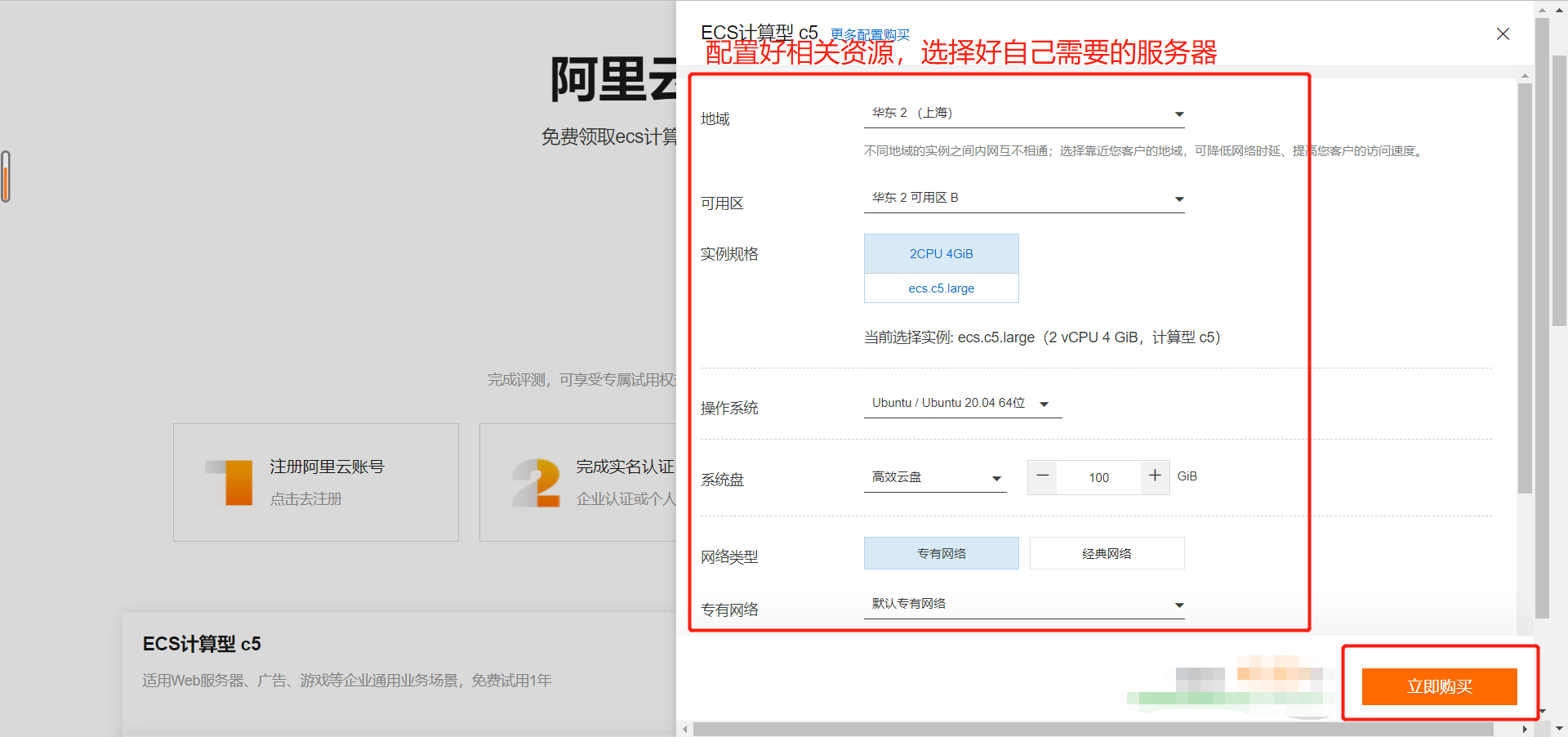Click the 完成实名认证 step title

click(x=625, y=467)
